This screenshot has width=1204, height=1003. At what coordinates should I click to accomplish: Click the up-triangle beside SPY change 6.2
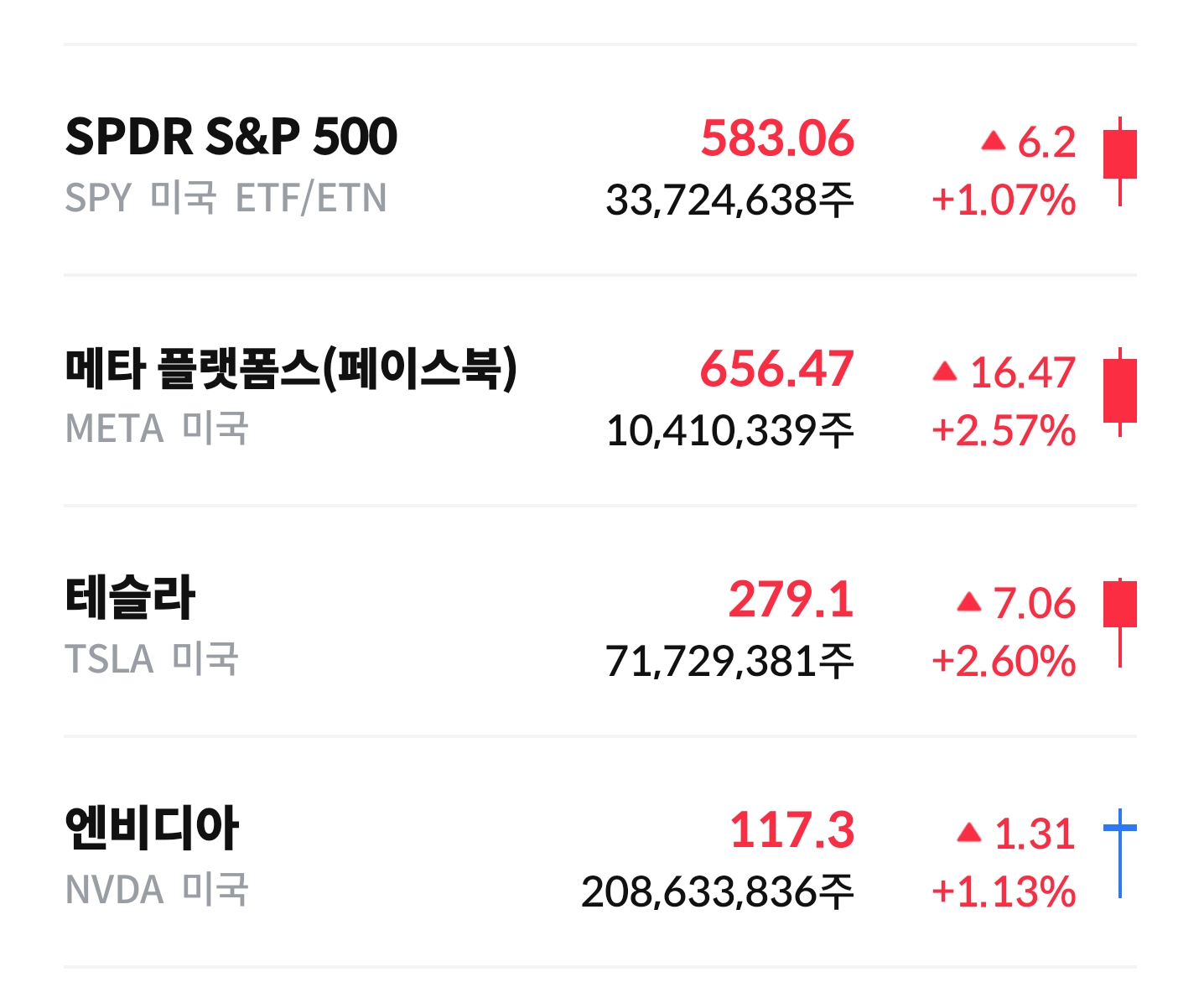pos(994,141)
